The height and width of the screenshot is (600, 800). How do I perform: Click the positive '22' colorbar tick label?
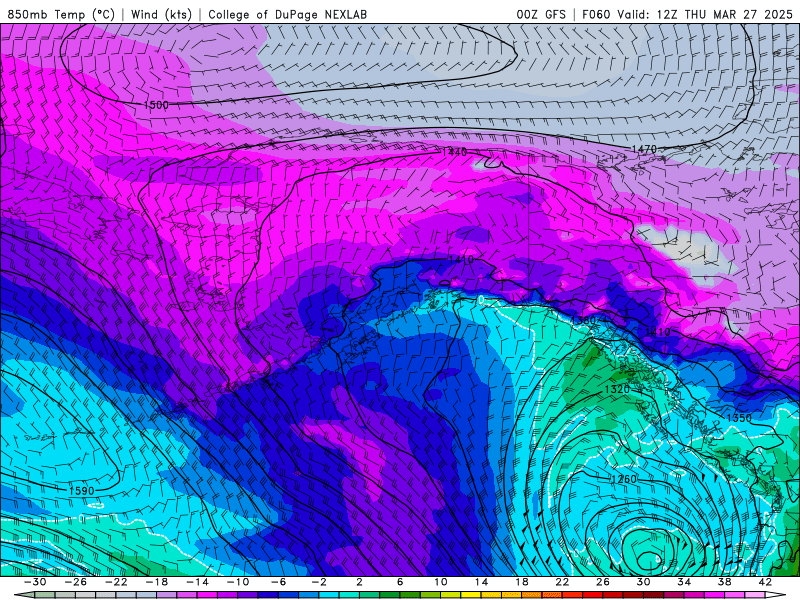(562, 582)
